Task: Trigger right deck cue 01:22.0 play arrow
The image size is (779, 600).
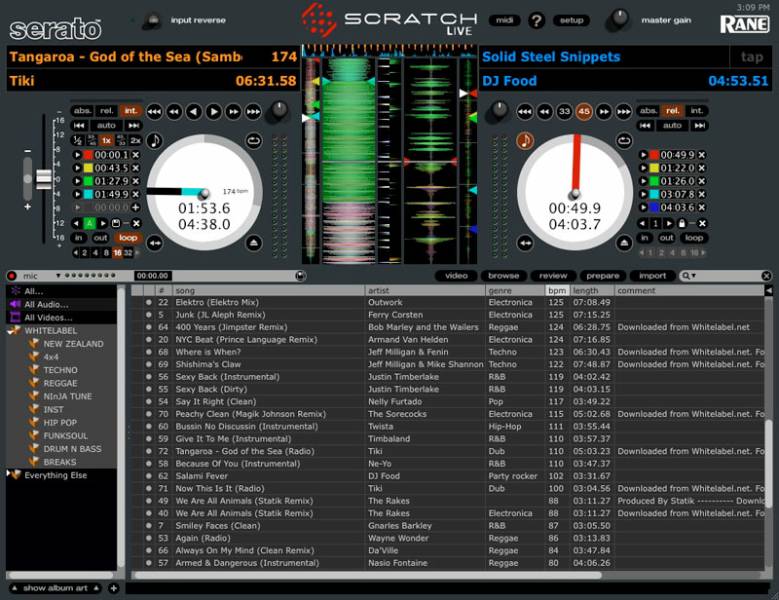Action: [643, 168]
